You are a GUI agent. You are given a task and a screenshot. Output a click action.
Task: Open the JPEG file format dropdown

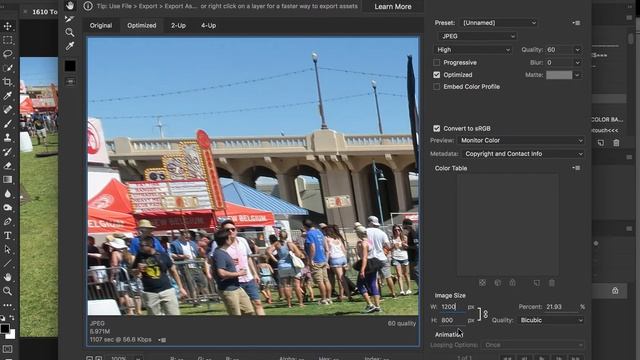[x=477, y=36]
